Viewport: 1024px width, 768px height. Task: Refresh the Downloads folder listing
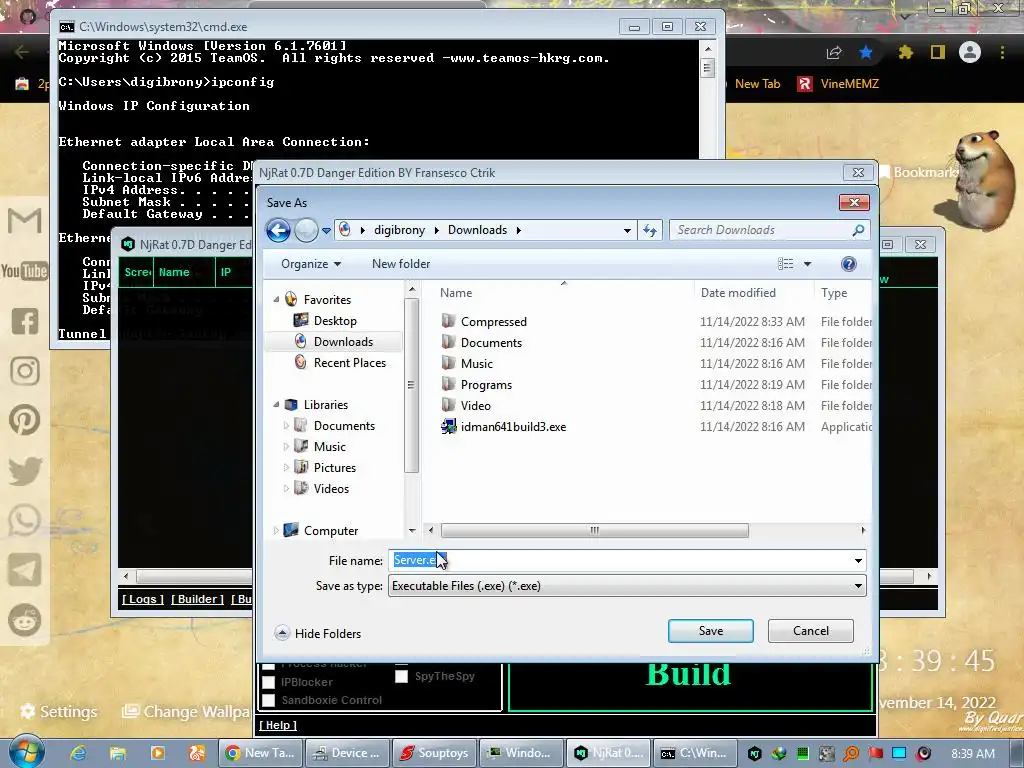[x=650, y=230]
